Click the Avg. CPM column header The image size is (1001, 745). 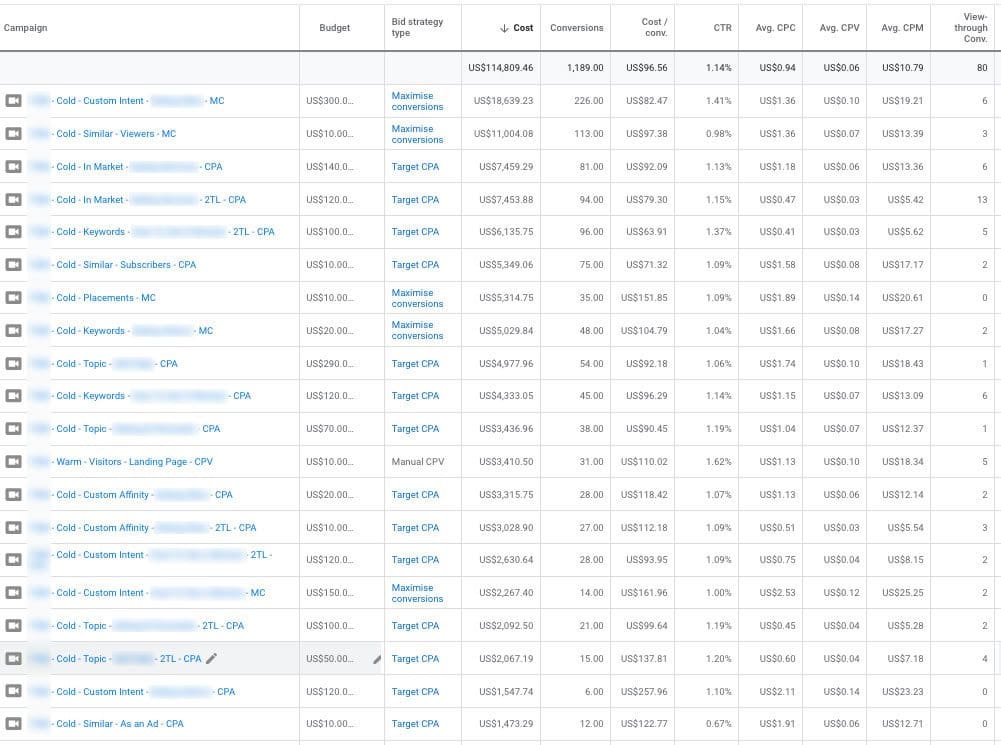901,27
